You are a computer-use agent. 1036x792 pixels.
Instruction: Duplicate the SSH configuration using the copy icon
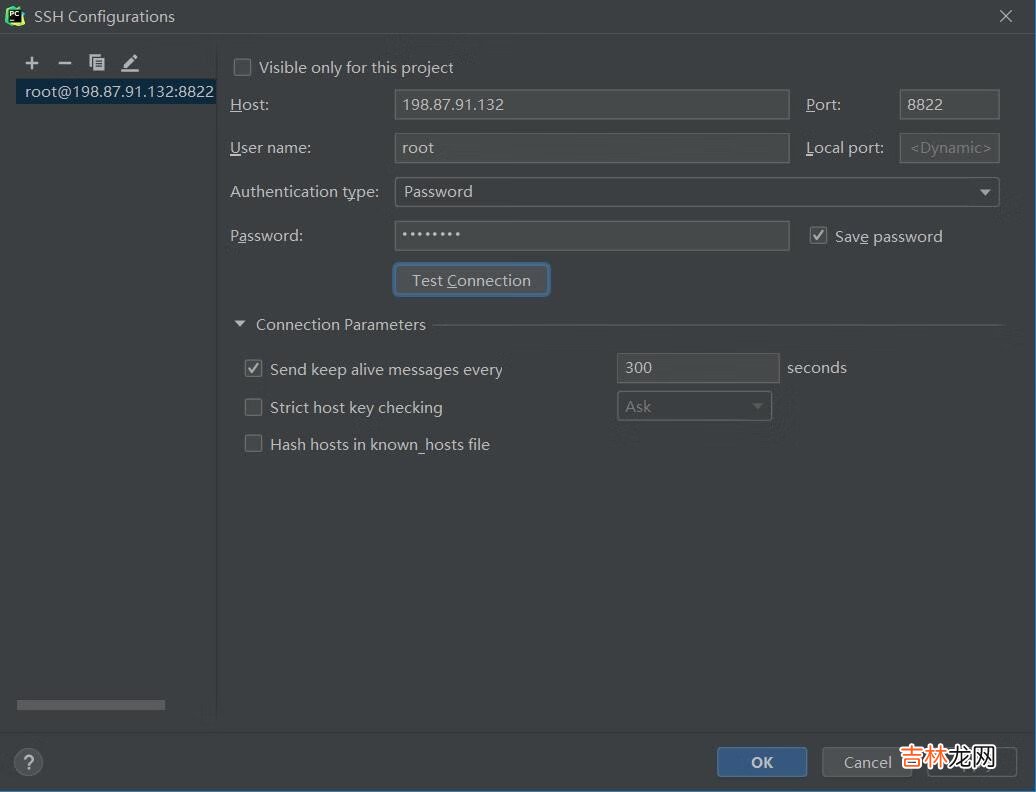point(97,63)
